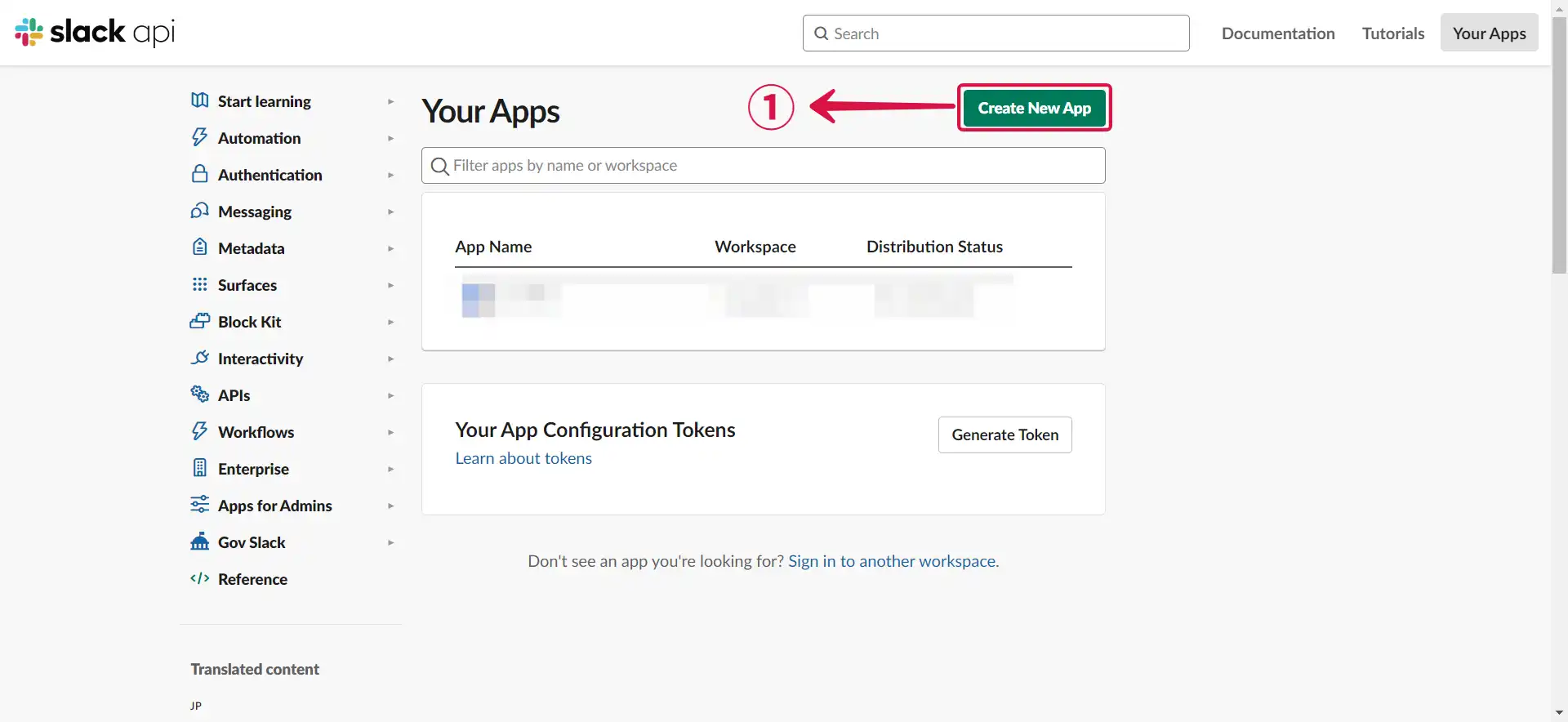
Task: Click the Reference code brackets icon
Action: [x=199, y=578]
